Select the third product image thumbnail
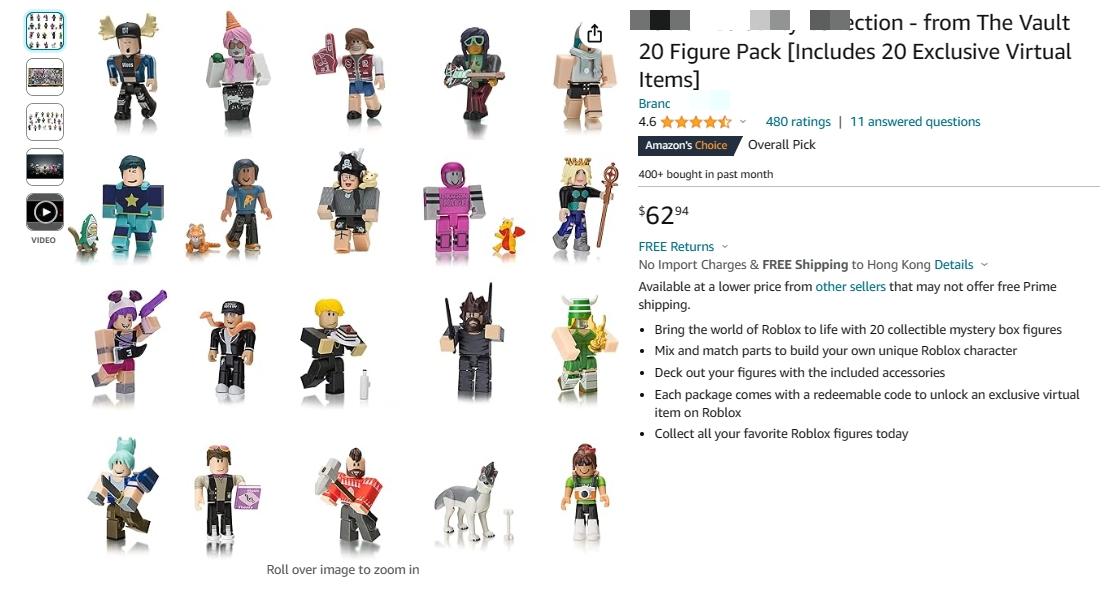Screen dimensions: 1113x592 [45, 121]
